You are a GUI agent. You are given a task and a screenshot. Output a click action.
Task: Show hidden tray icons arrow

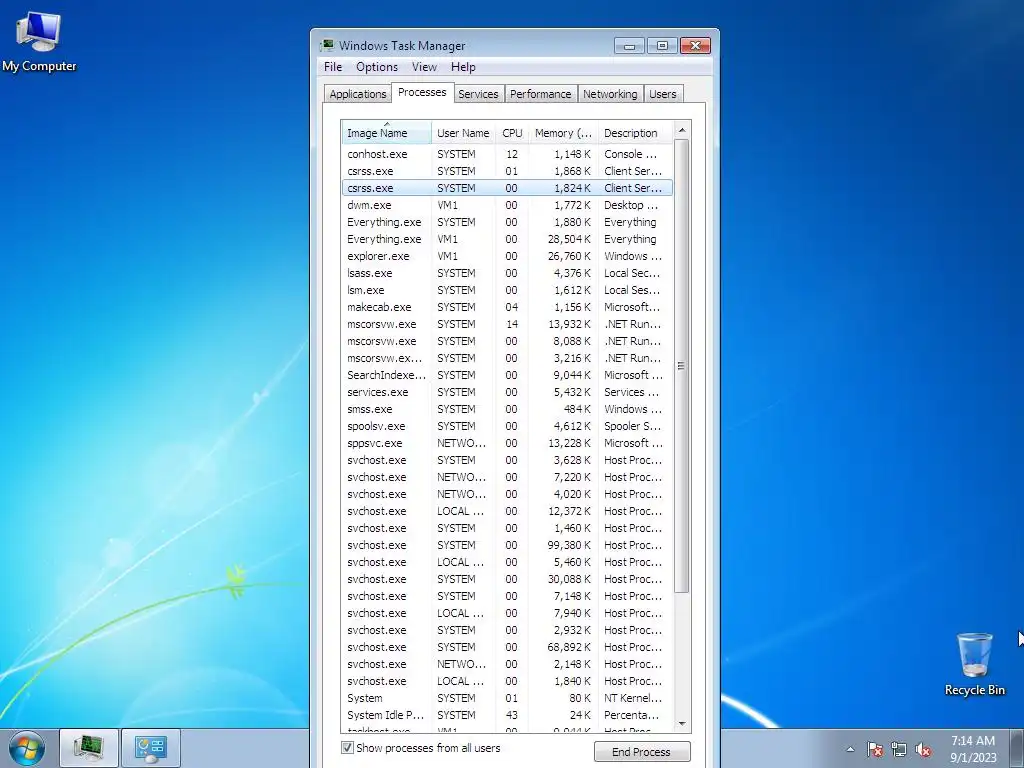[850, 750]
